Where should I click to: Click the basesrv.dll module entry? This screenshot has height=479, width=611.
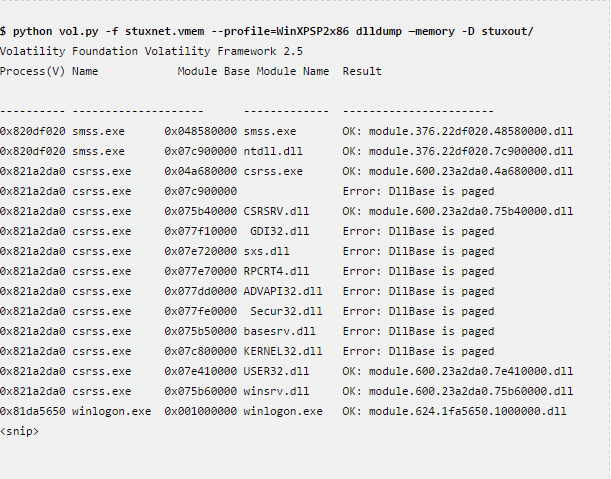coord(279,331)
